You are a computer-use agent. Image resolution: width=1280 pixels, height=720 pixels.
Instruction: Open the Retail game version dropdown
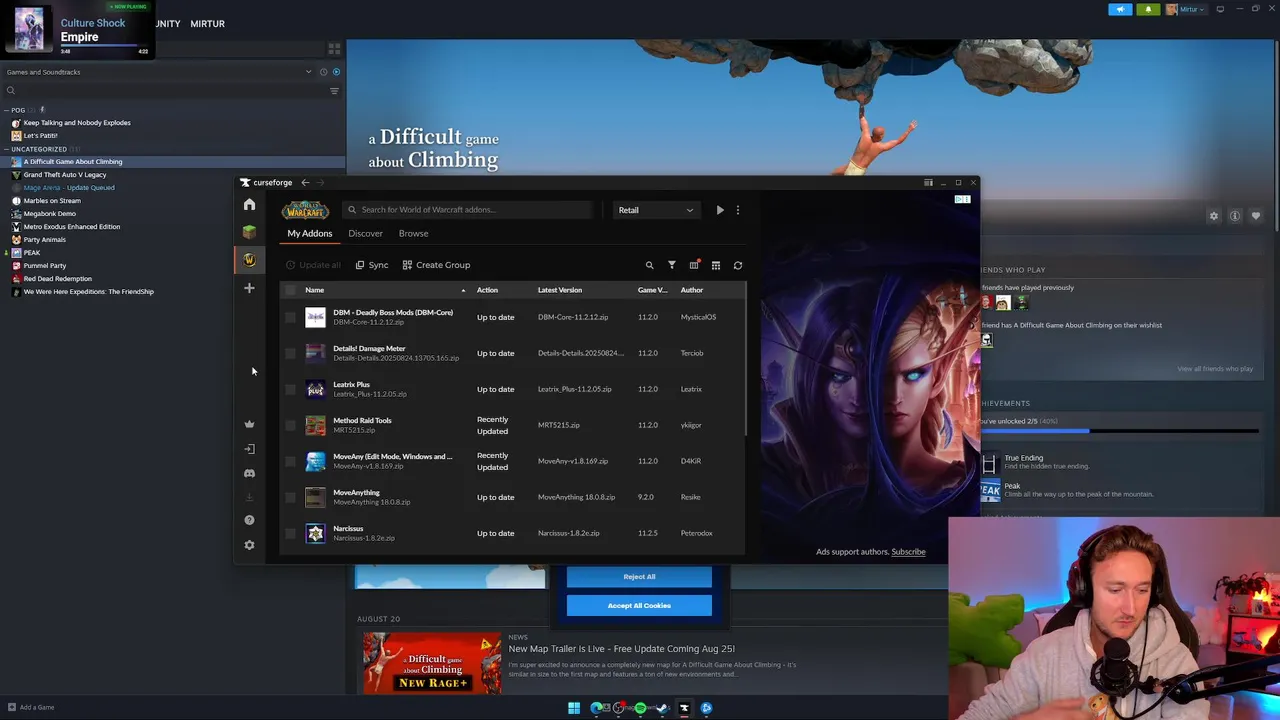655,210
